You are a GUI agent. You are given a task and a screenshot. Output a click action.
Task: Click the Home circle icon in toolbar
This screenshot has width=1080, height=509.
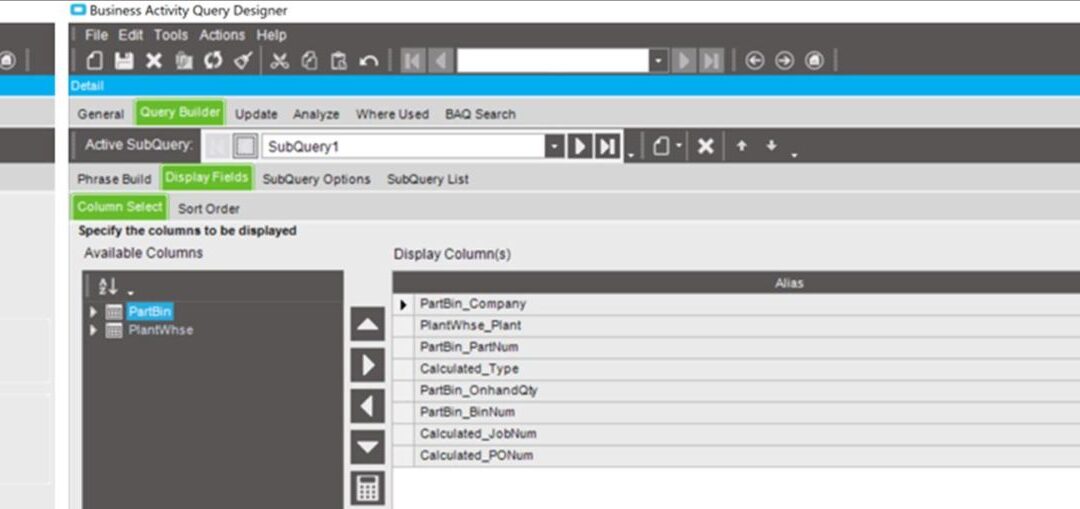point(814,61)
